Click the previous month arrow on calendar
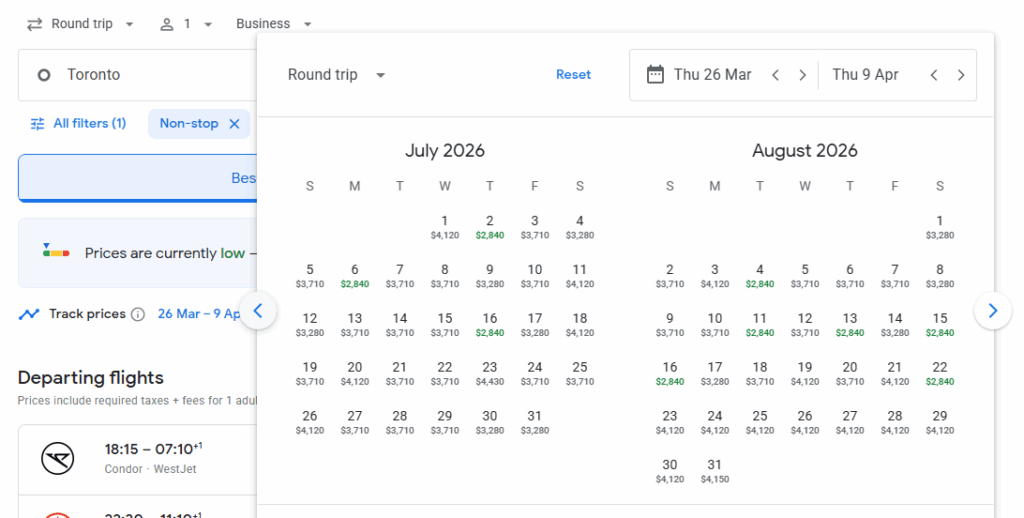Screen dimensions: 1024x518 [x=258, y=311]
